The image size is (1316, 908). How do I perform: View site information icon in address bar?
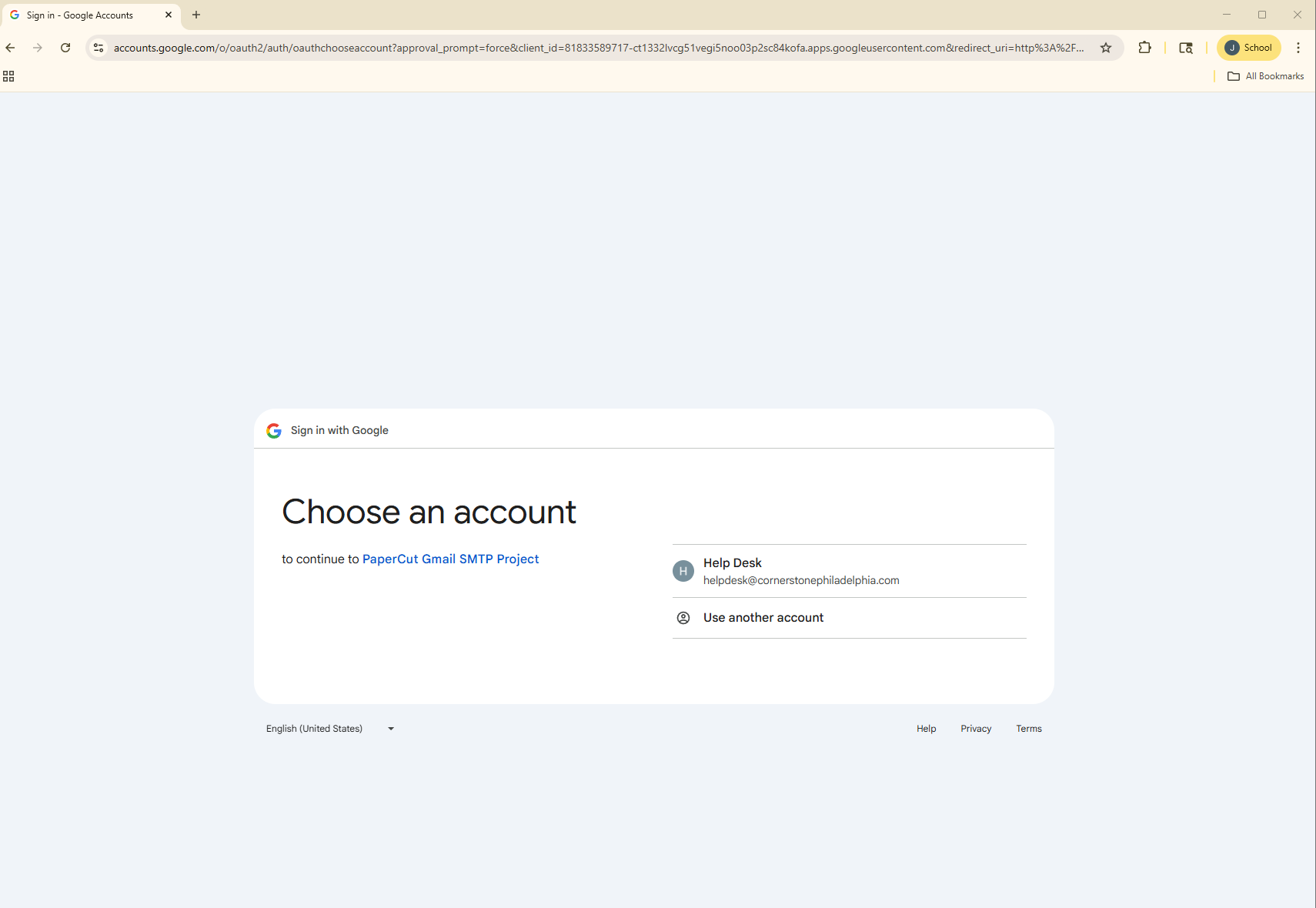[x=99, y=48]
